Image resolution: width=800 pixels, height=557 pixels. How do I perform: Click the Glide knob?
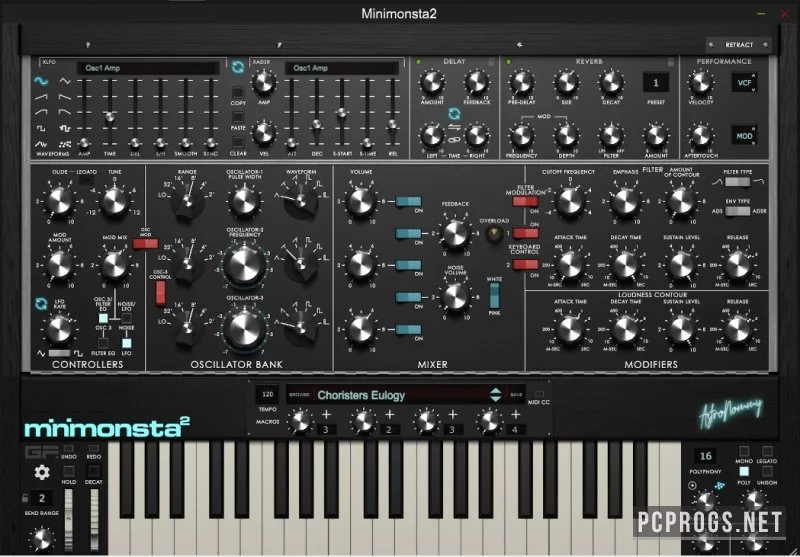[59, 201]
